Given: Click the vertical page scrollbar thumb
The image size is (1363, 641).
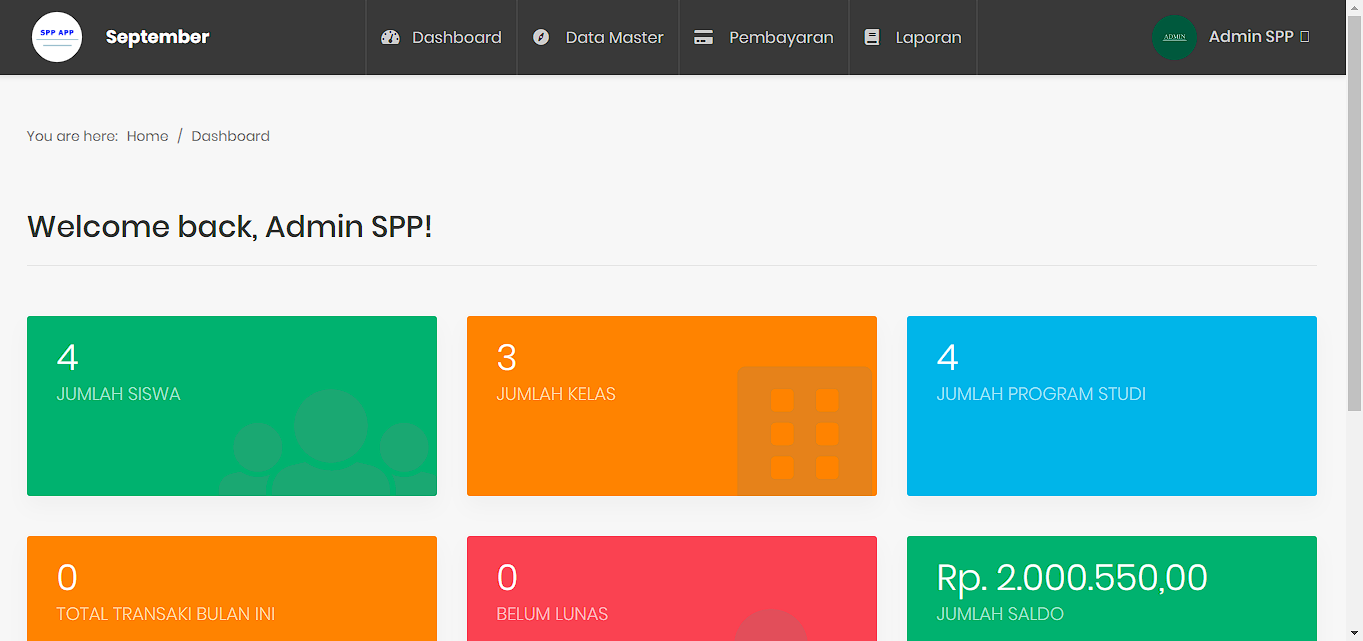Looking at the screenshot, I should coord(1354,214).
